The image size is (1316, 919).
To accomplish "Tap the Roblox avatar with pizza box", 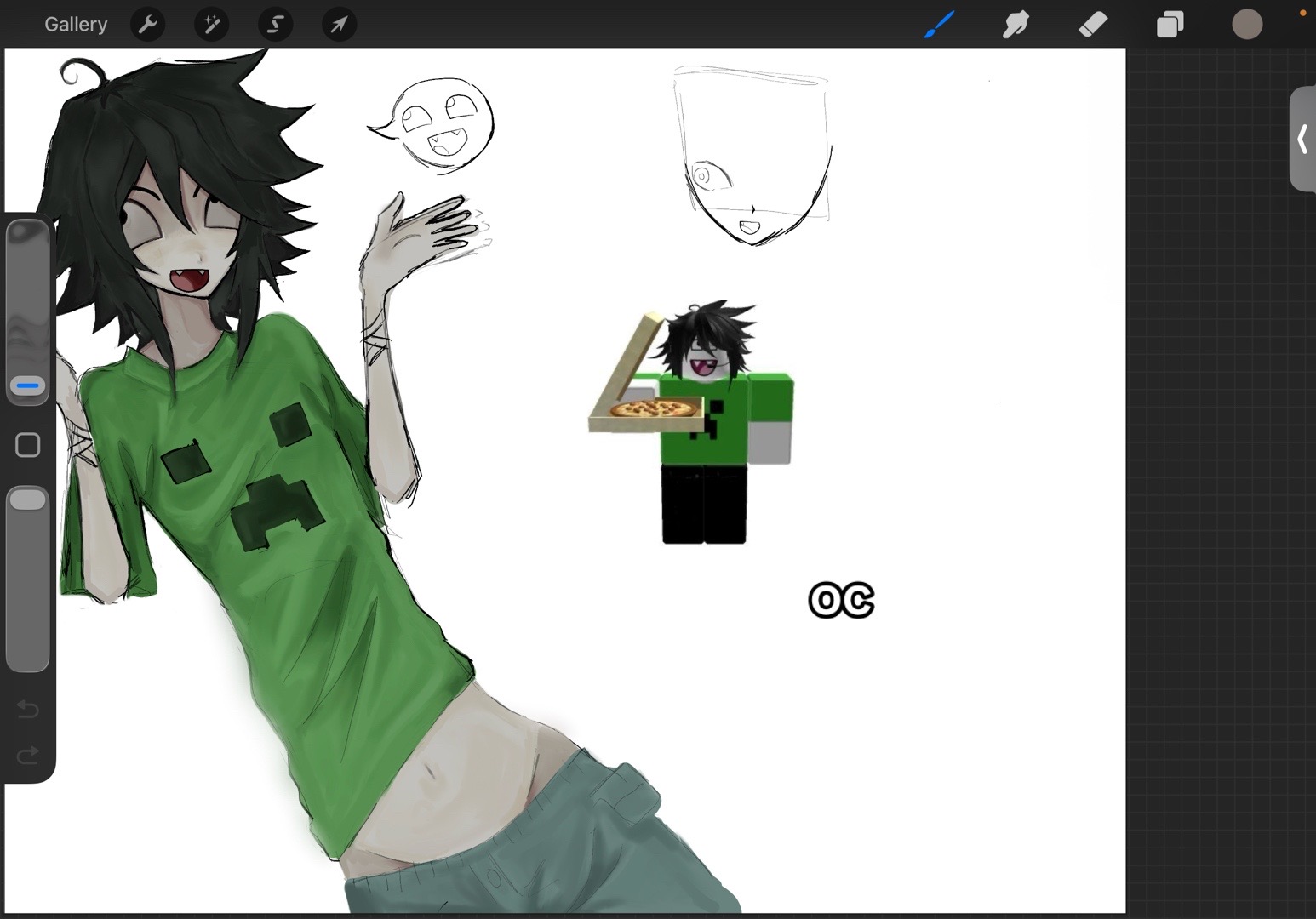I will click(x=691, y=422).
